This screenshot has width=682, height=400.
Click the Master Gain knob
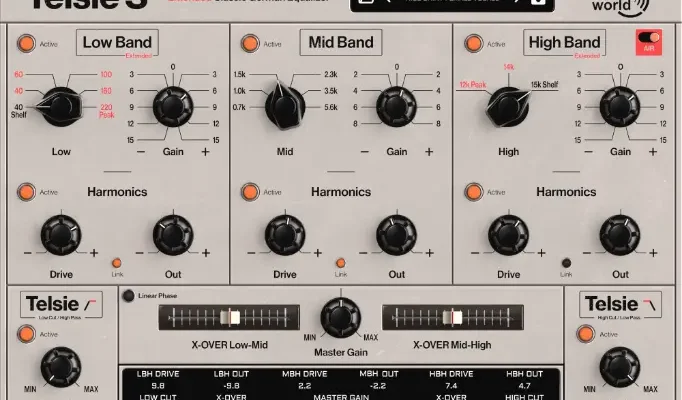340,317
